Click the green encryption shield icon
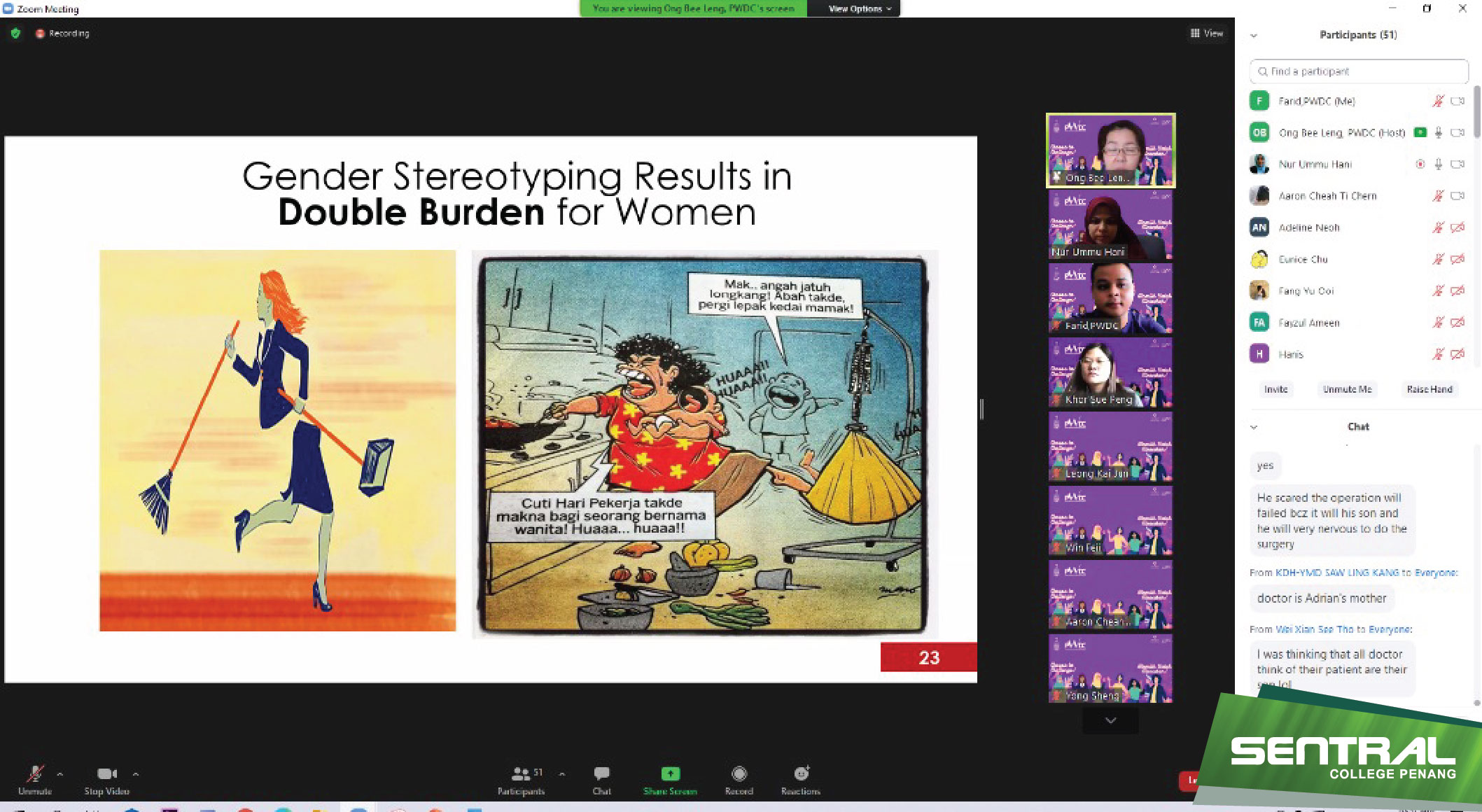The image size is (1482, 812). point(15,33)
